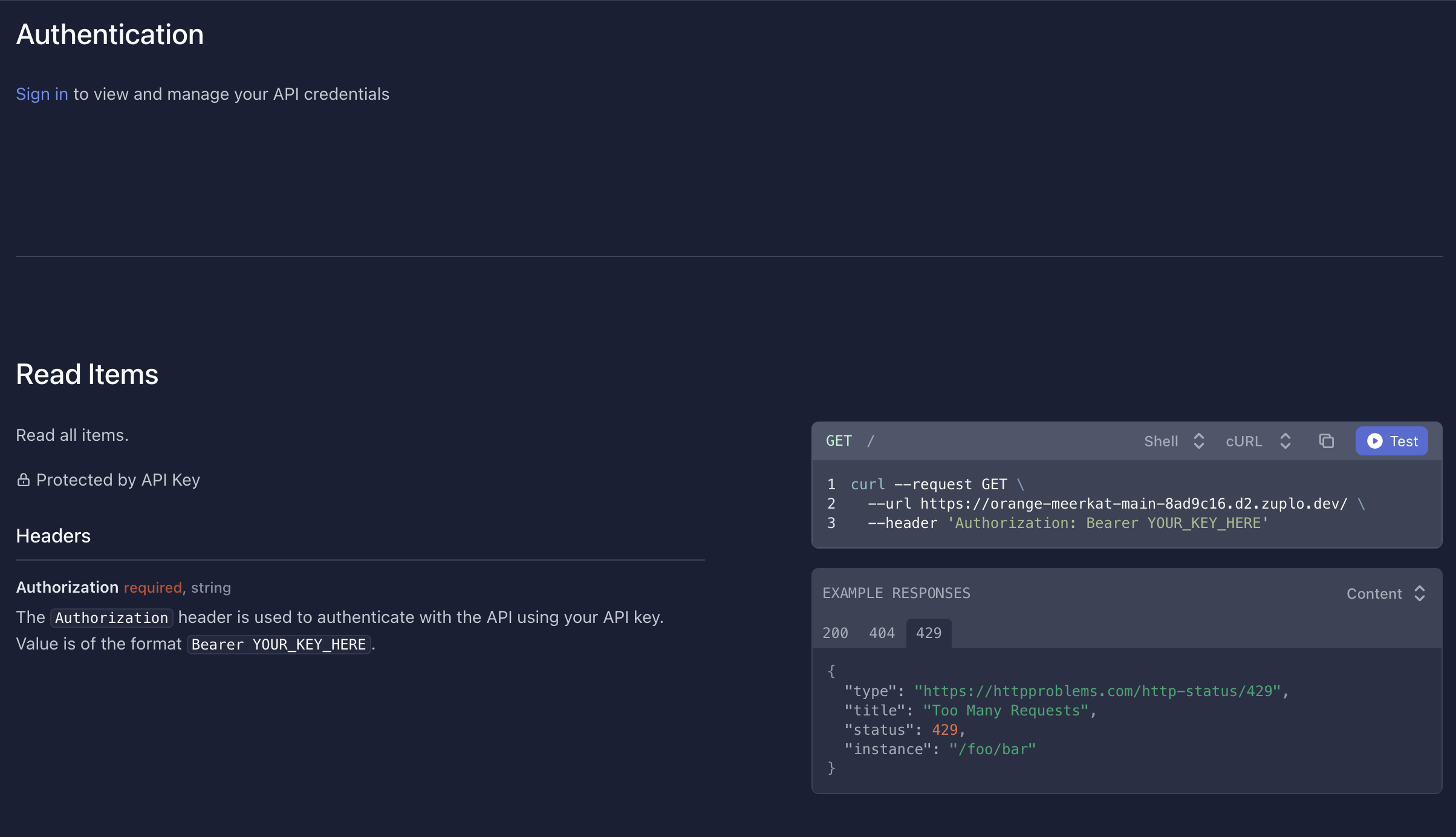Screen dimensions: 1456x837
Task: Click the Shell format toggle arrow
Action: [x=1198, y=440]
